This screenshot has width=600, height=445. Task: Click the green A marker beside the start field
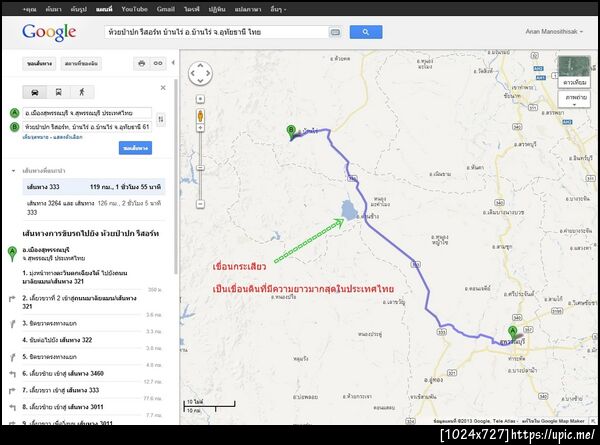(x=14, y=113)
